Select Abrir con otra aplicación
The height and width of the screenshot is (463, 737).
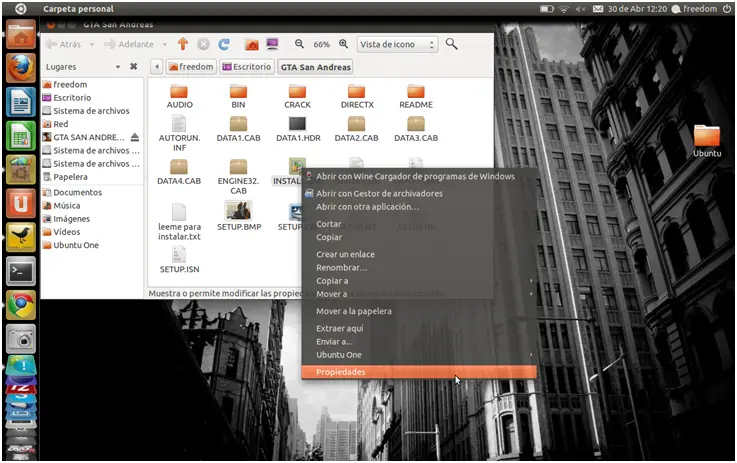click(x=419, y=206)
